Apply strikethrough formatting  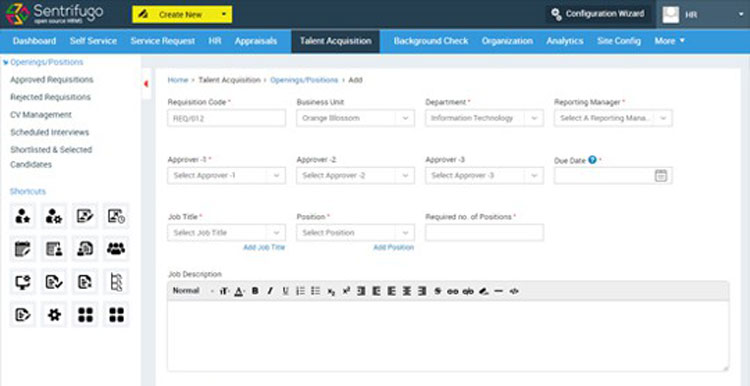pos(437,291)
